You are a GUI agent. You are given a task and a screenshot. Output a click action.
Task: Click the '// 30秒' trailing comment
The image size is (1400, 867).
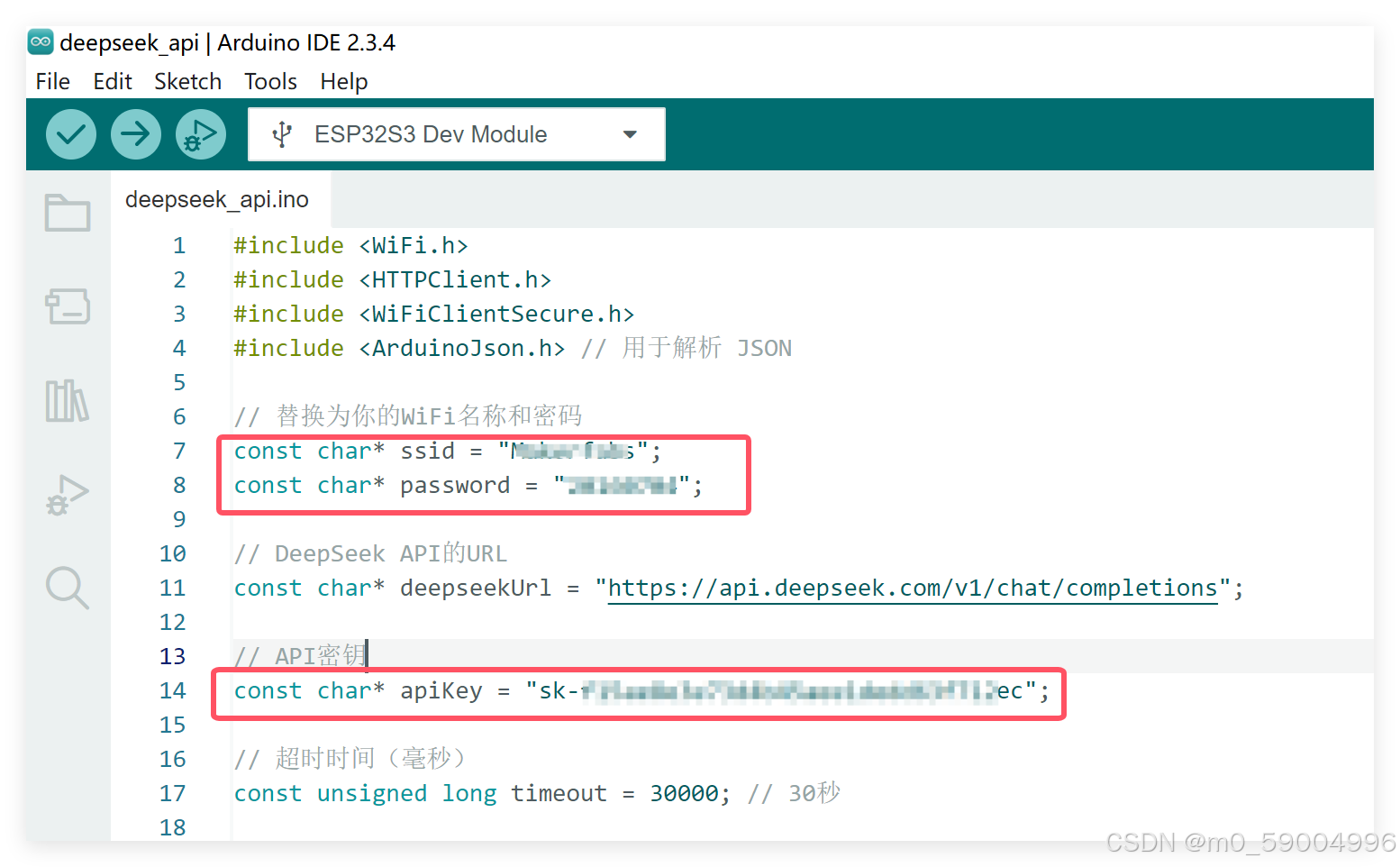[794, 794]
